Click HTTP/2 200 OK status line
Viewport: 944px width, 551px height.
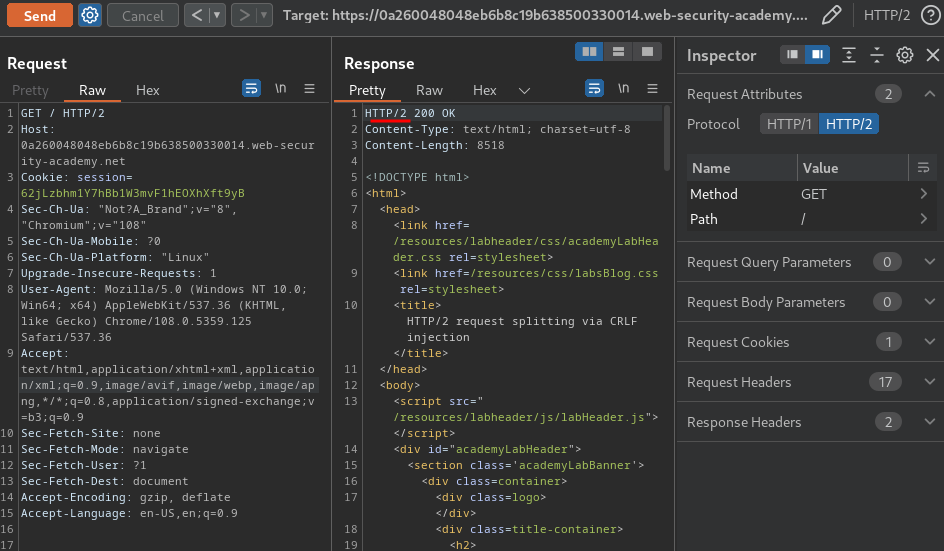click(x=410, y=113)
